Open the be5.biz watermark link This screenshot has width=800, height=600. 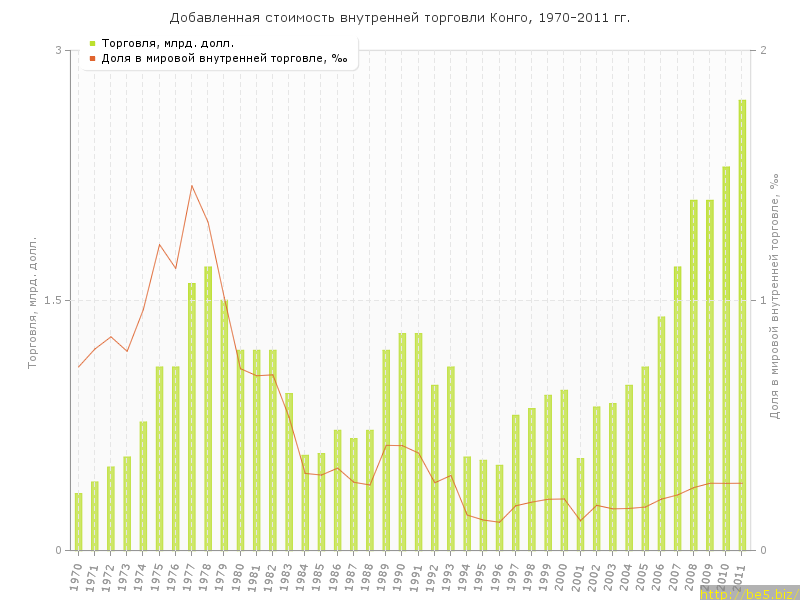(x=748, y=593)
